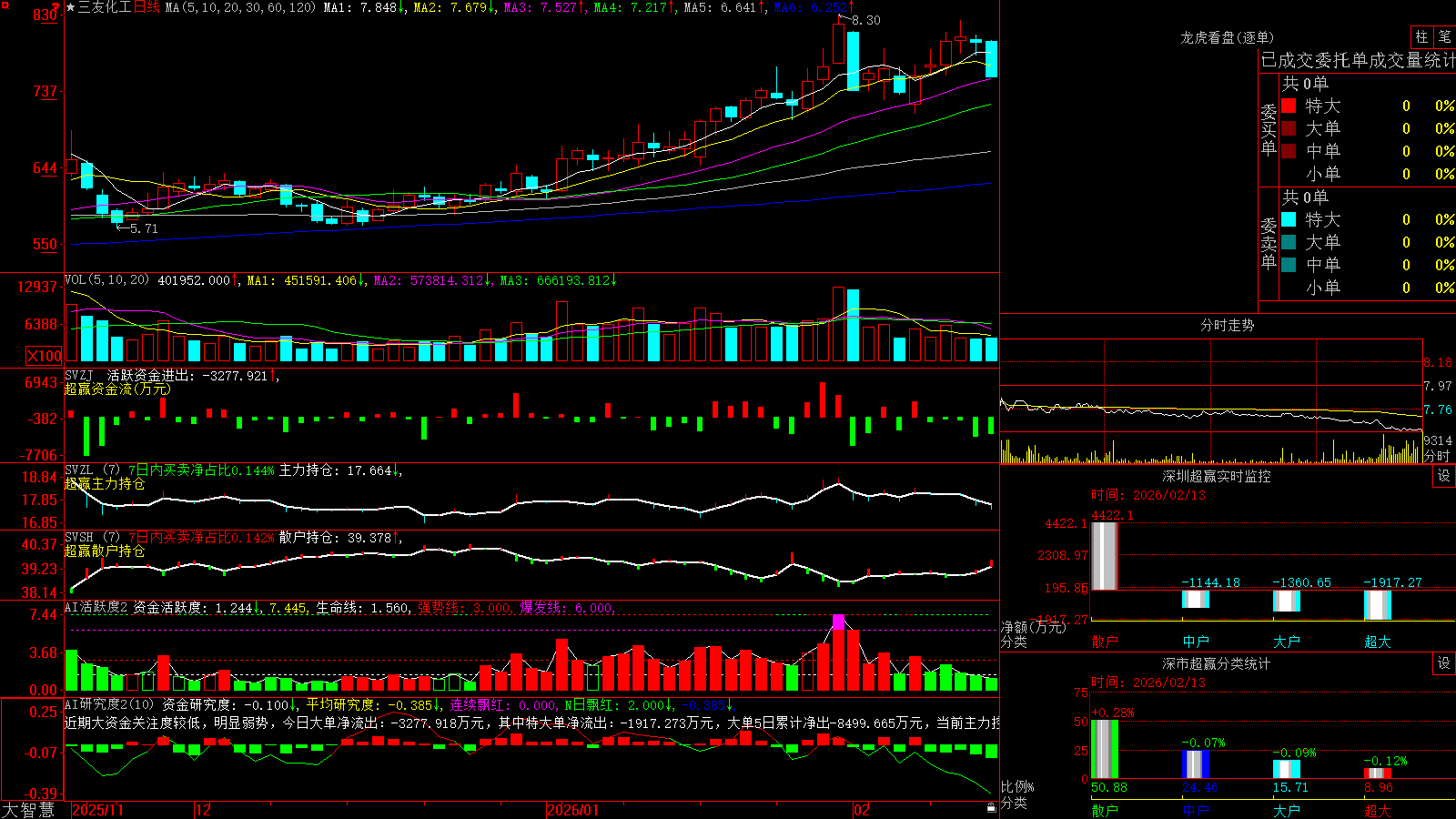The height and width of the screenshot is (819, 1456).
Task: Select the 分时走势 panel title
Action: coord(1228,325)
